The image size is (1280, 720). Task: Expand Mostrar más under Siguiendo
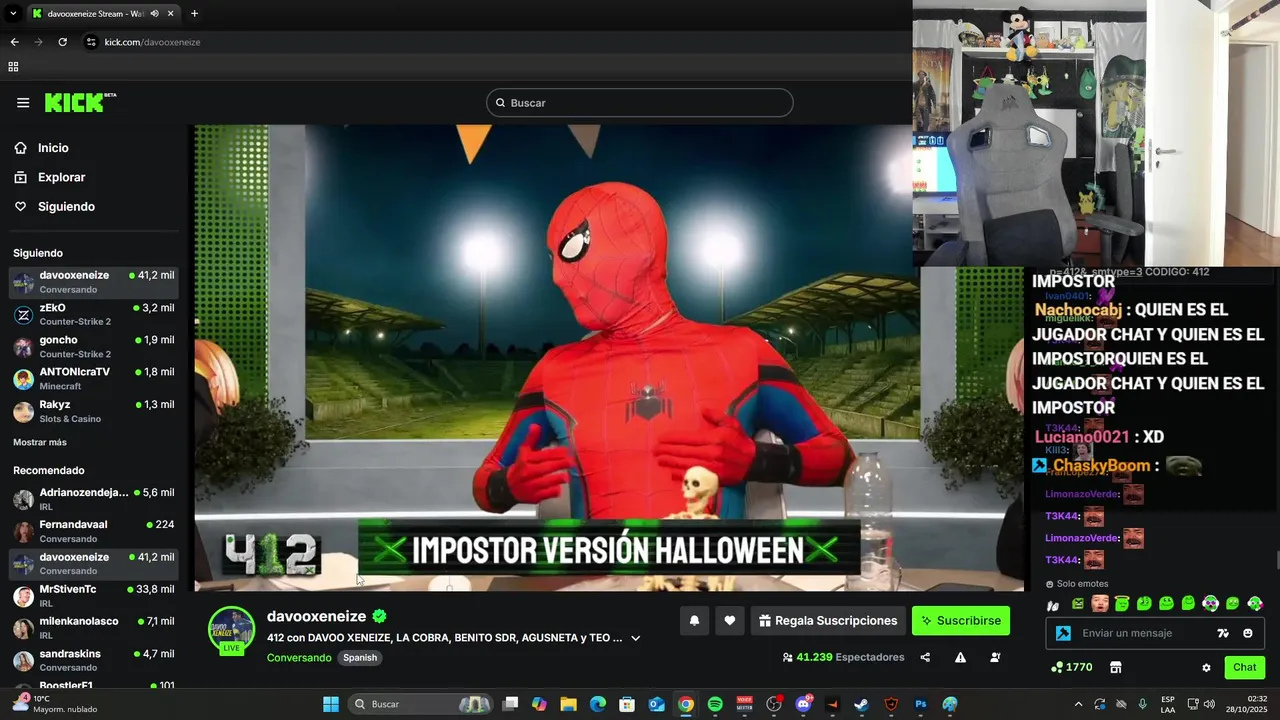point(40,442)
